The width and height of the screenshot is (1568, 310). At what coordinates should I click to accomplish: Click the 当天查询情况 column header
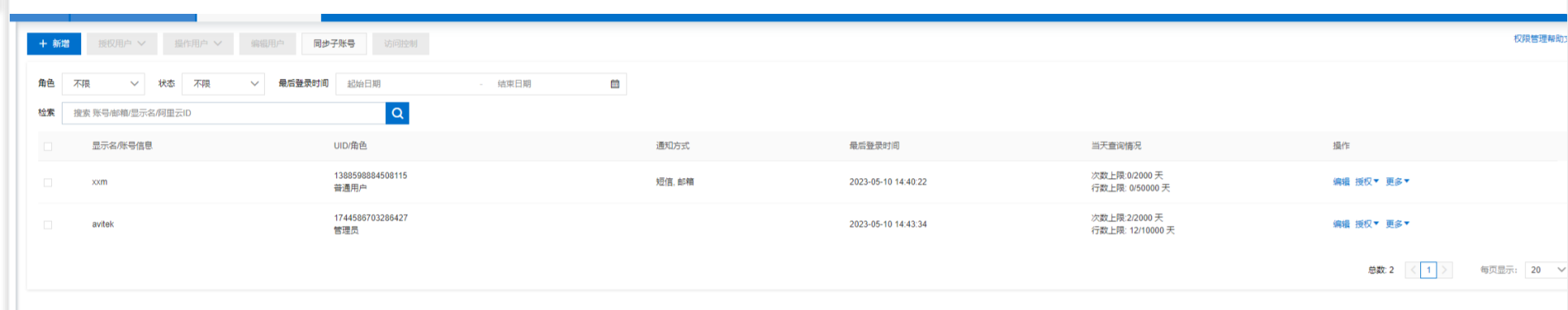tap(1116, 146)
